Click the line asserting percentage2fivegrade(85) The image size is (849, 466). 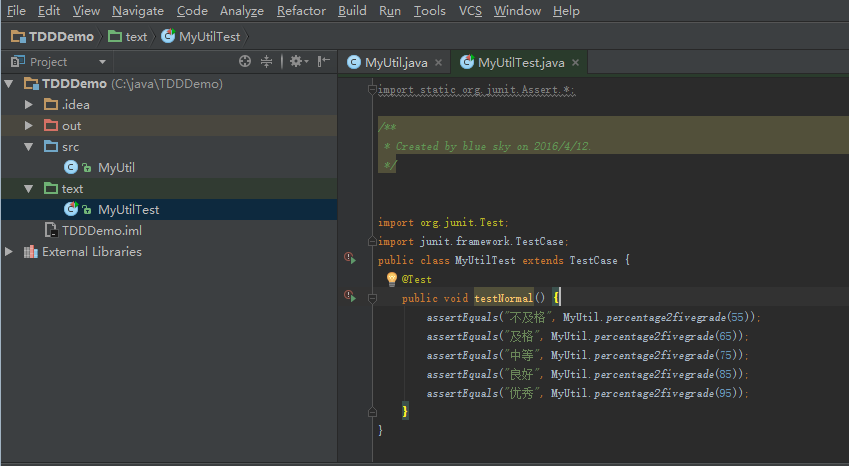click(587, 374)
